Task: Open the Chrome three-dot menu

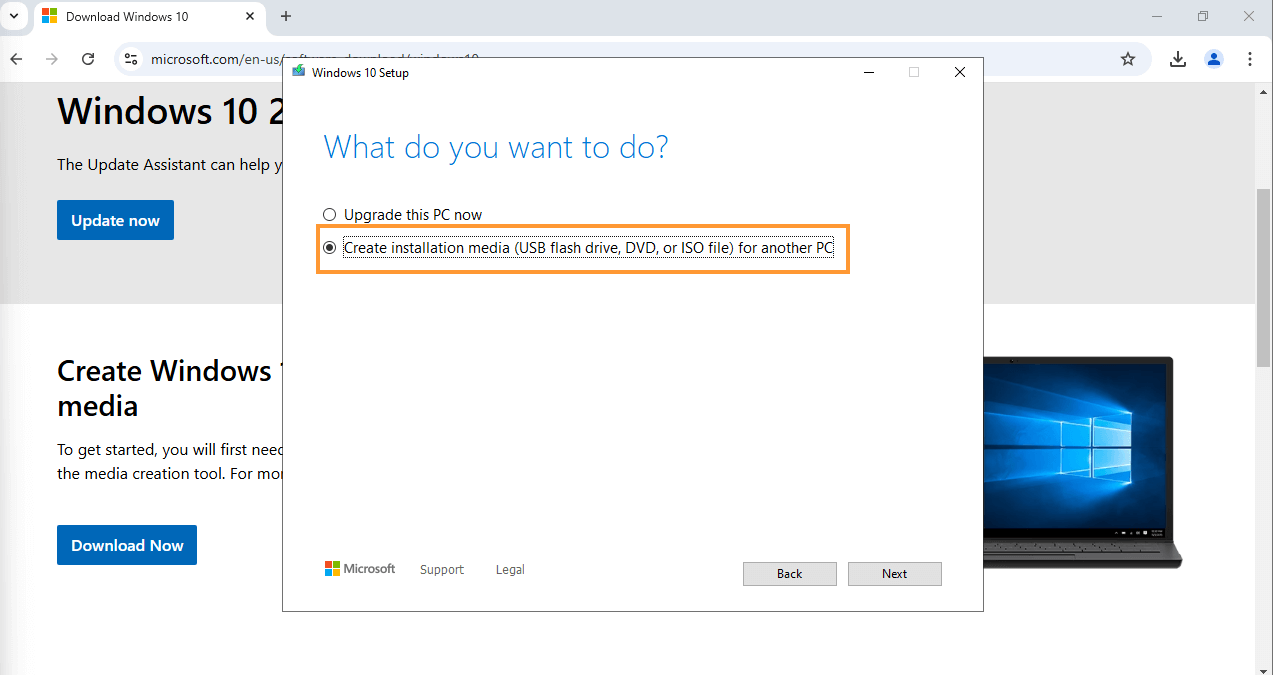Action: [1250, 59]
